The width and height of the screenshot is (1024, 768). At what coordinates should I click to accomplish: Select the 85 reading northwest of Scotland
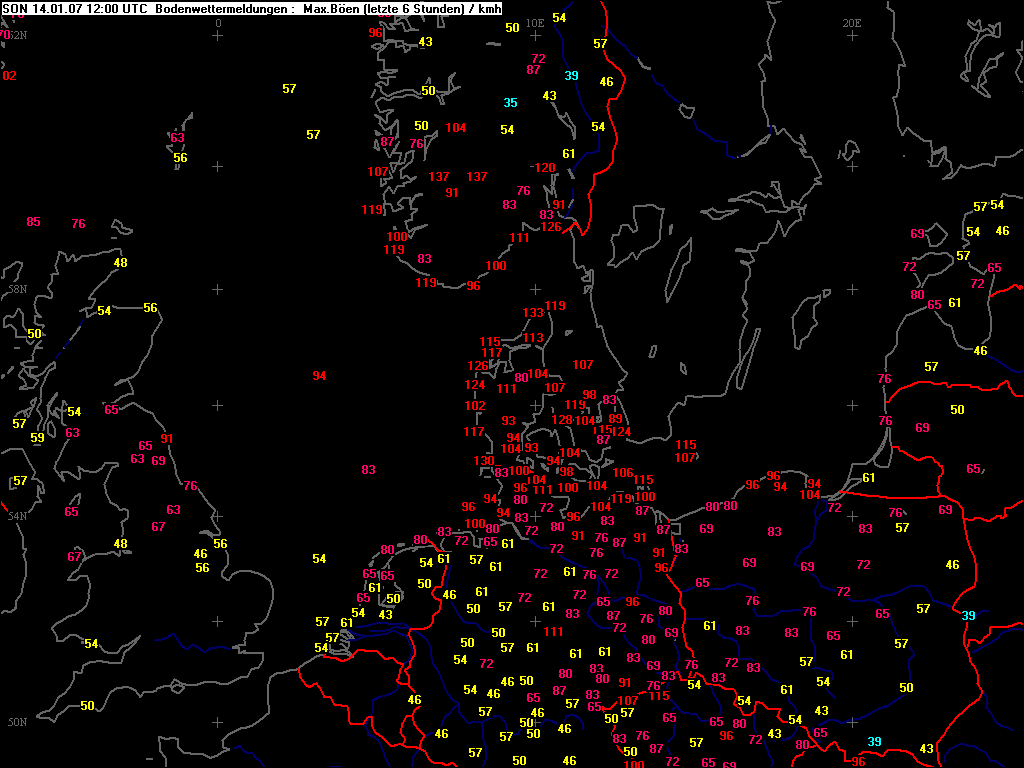coord(33,222)
